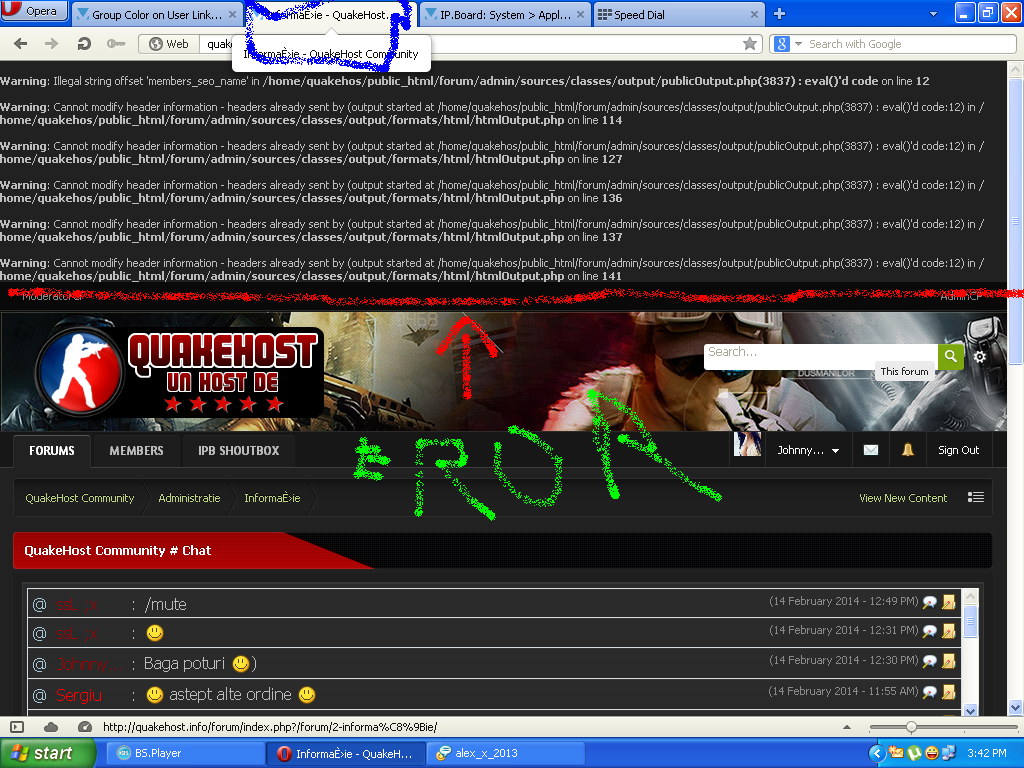The width and height of the screenshot is (1024, 768).
Task: Click the @ mention for the /mute shout
Action: tap(40, 605)
